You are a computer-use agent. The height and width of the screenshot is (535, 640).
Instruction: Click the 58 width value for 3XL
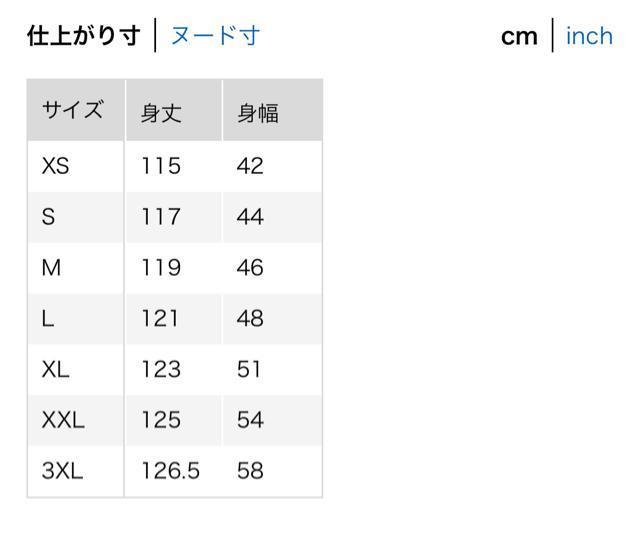click(250, 471)
